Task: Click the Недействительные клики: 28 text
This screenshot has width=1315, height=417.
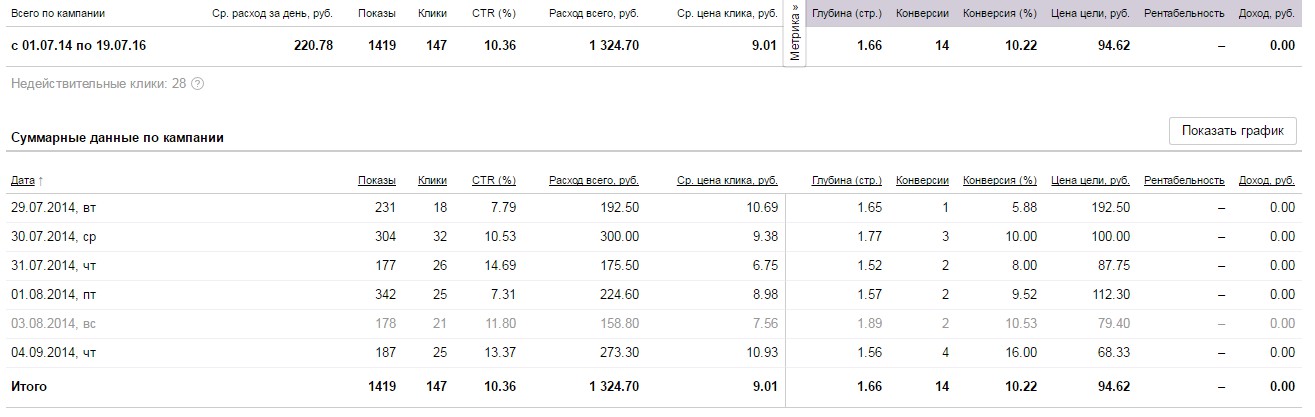Action: pos(98,84)
